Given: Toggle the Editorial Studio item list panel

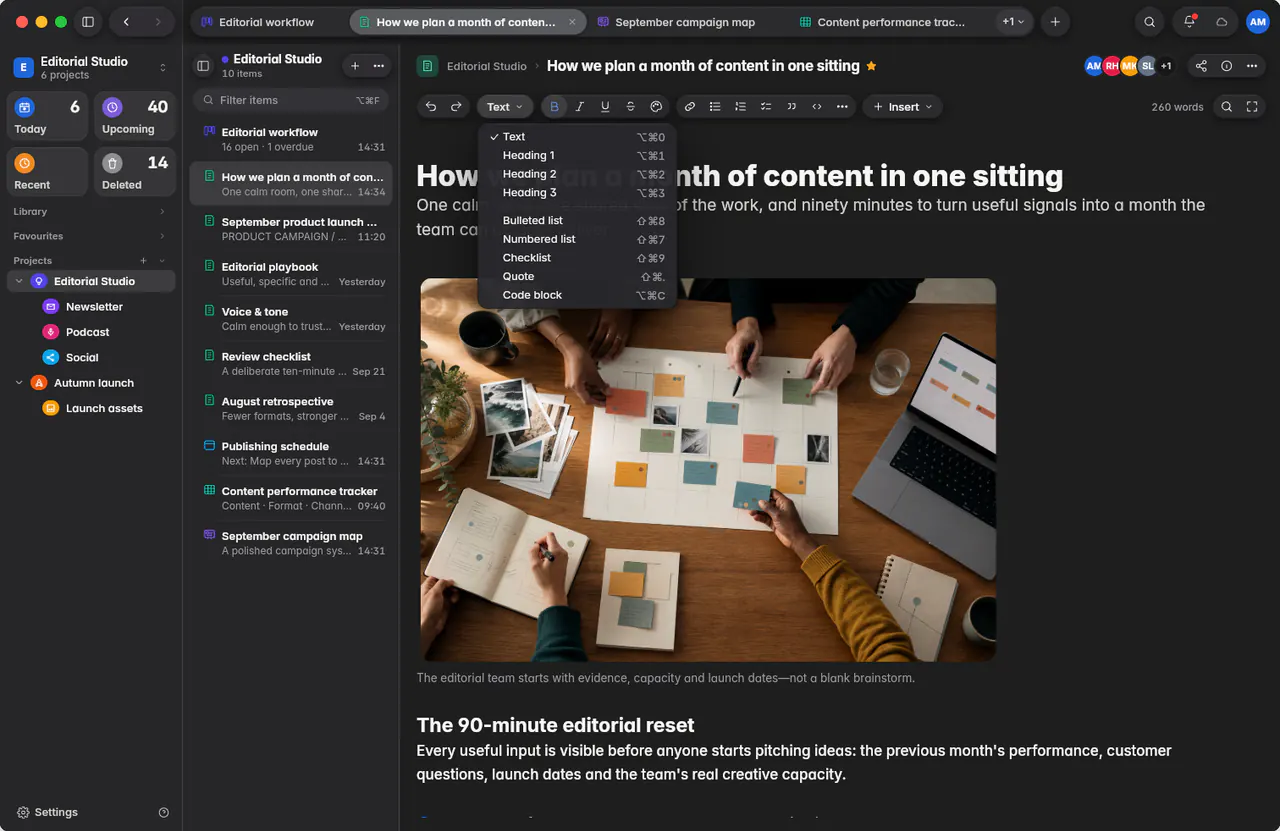Looking at the screenshot, I should [203, 66].
